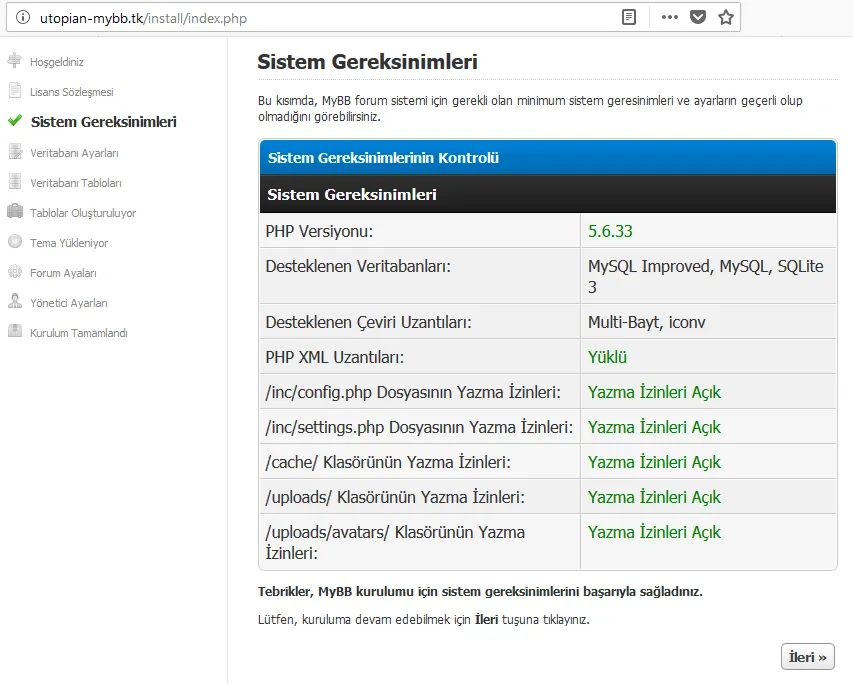Click the Sistem Gereksinimleri page heading
Screen dimensions: 853x684
[x=367, y=62]
